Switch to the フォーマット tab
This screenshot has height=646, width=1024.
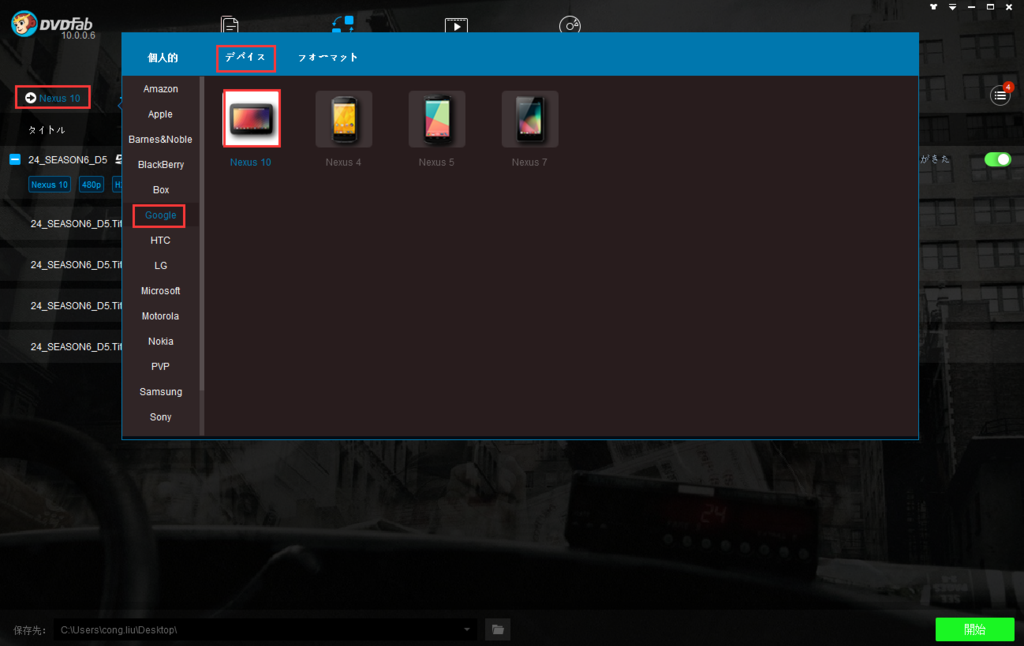pos(328,57)
